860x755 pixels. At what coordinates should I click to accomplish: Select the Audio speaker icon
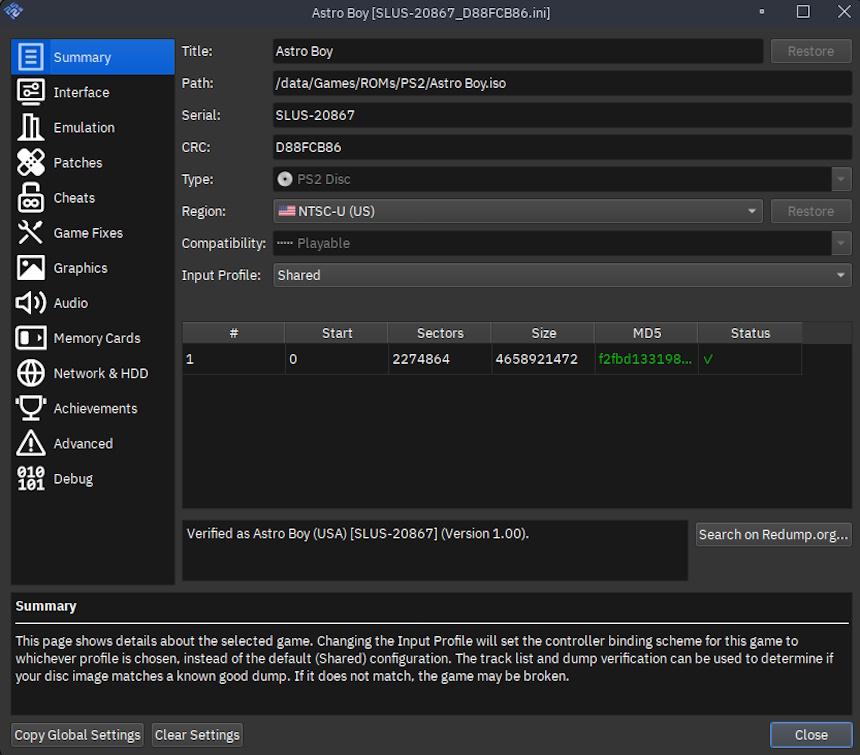click(x=31, y=303)
